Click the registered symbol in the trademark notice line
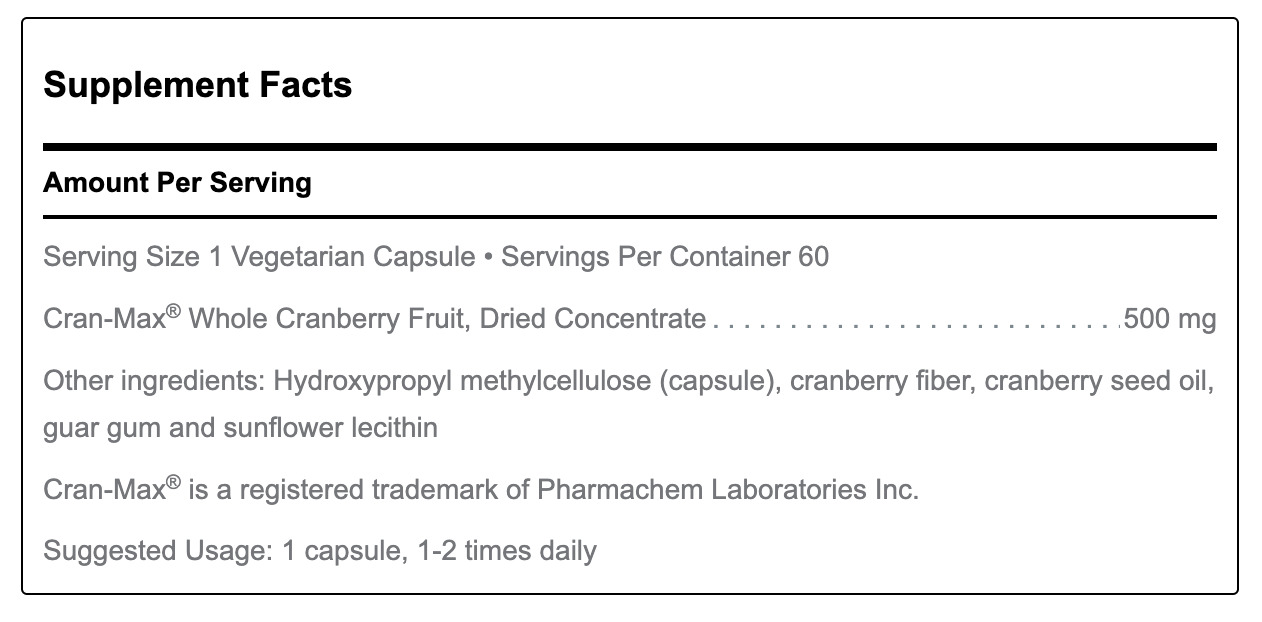This screenshot has width=1262, height=622. [x=173, y=483]
